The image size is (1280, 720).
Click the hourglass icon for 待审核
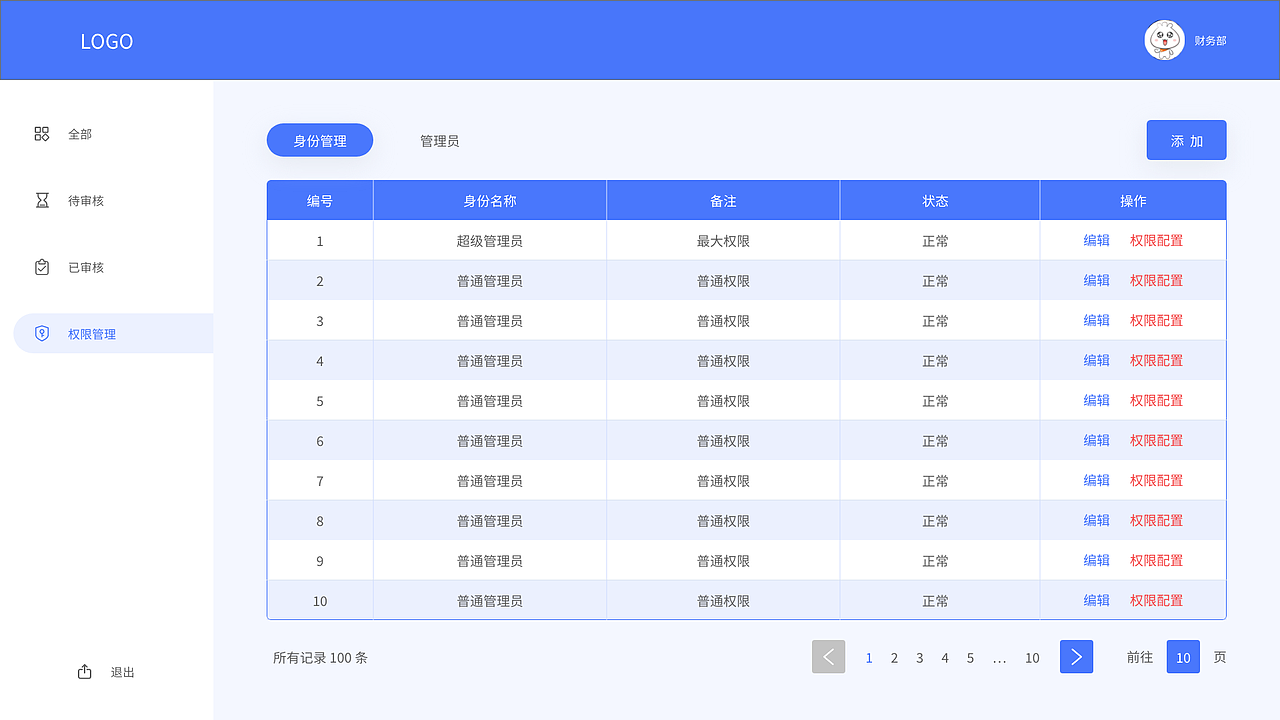(42, 200)
